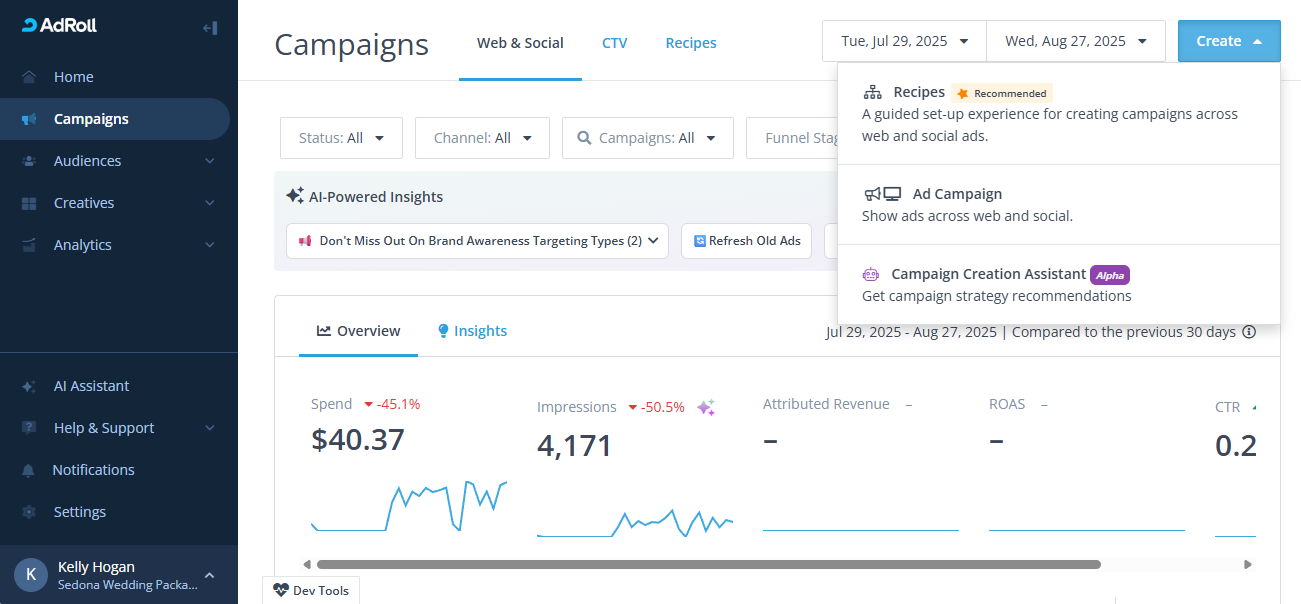Click the Create button
Image resolution: width=1301 pixels, height=604 pixels.
(x=1229, y=41)
